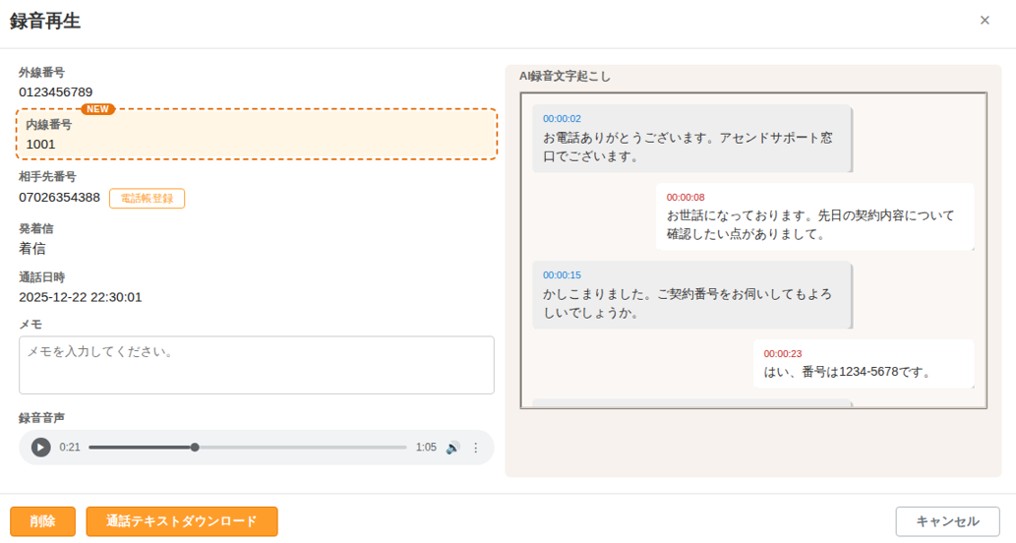Click the AI録音文字起こし heading
Screen dimensions: 1016x543
click(x=564, y=76)
